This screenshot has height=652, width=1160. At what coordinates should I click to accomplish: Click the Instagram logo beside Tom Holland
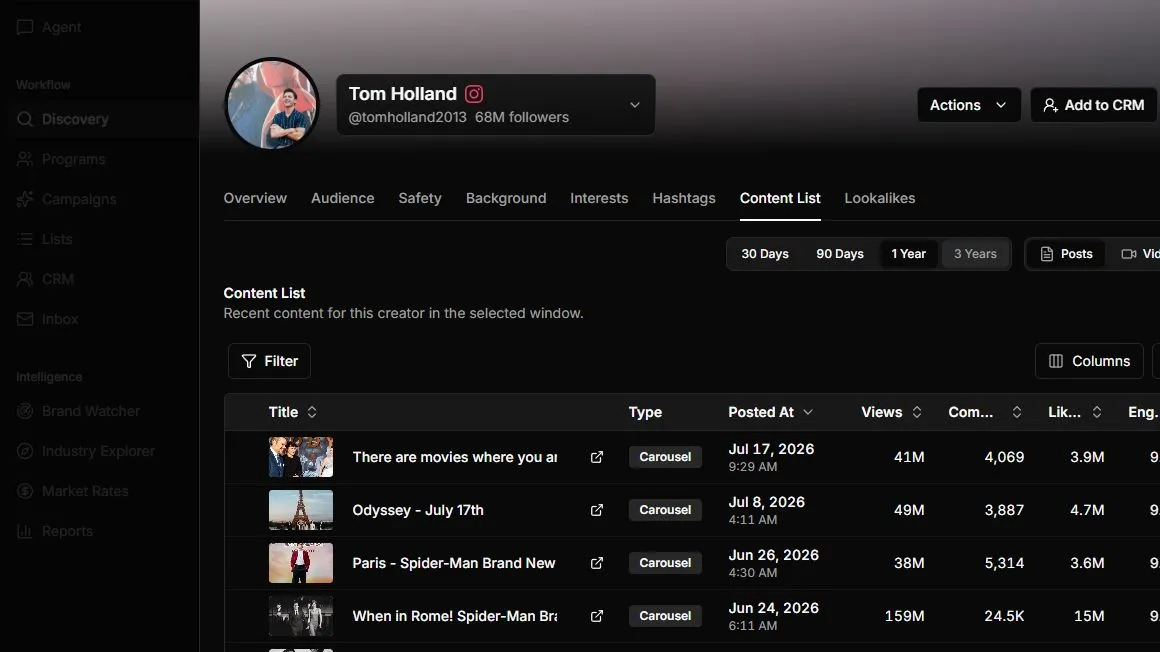[474, 94]
